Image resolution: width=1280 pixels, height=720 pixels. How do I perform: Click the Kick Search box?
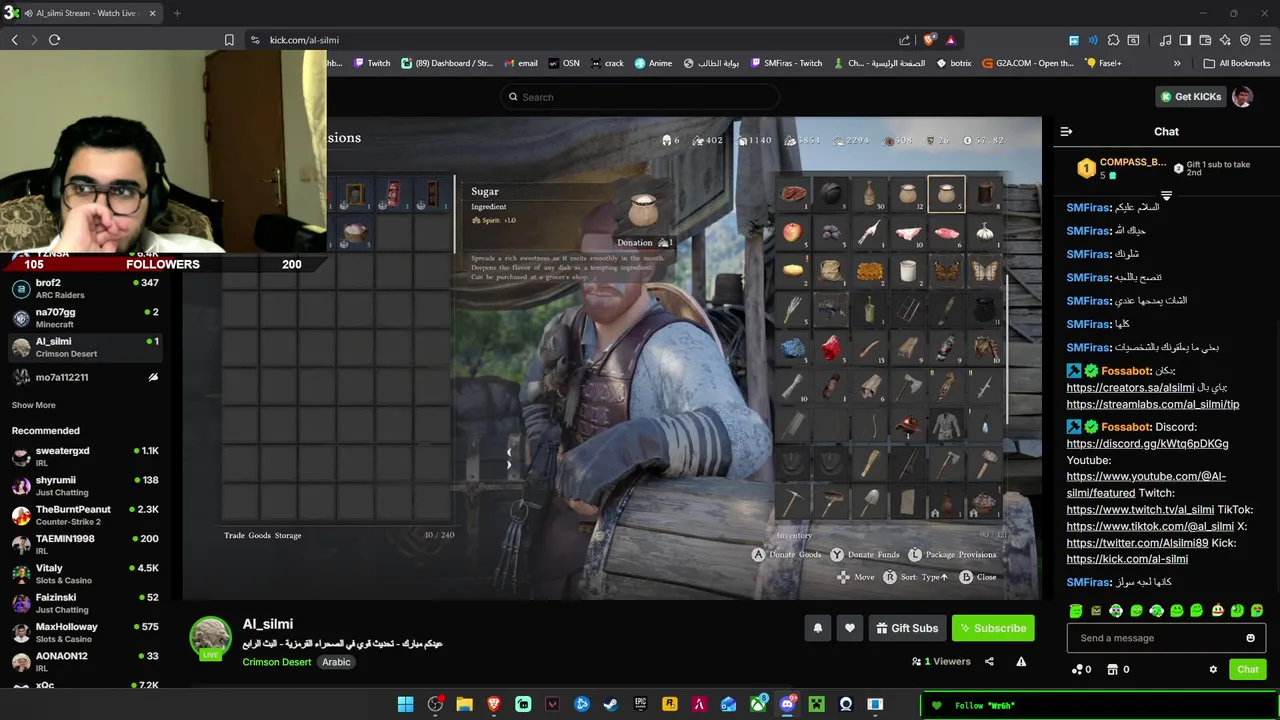640,97
